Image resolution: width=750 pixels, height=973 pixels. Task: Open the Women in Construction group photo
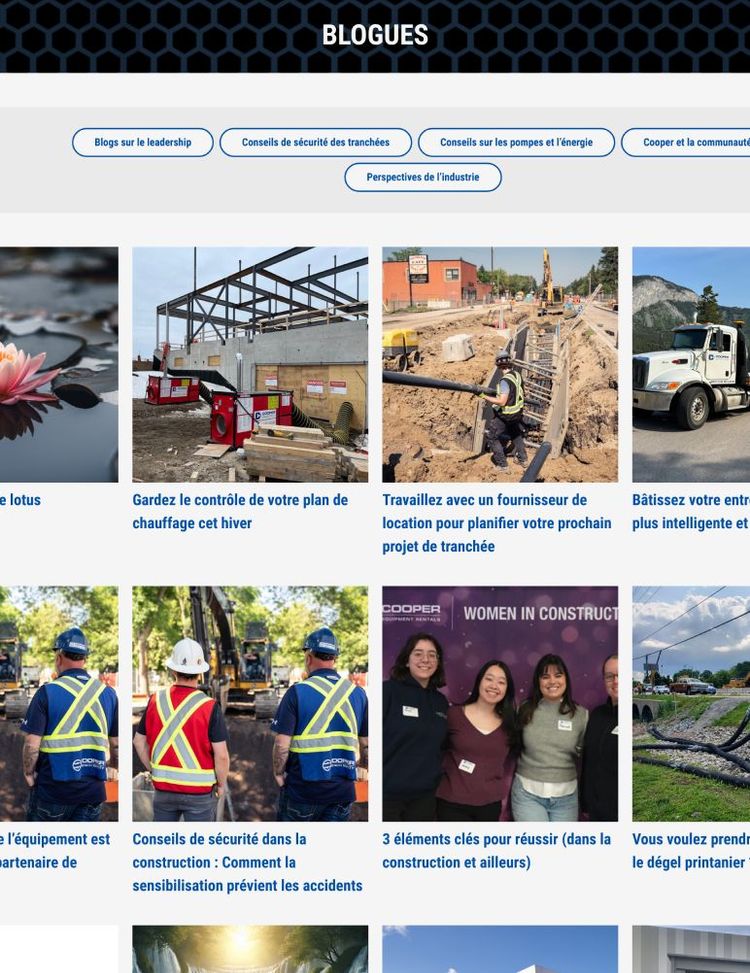pyautogui.click(x=500, y=704)
